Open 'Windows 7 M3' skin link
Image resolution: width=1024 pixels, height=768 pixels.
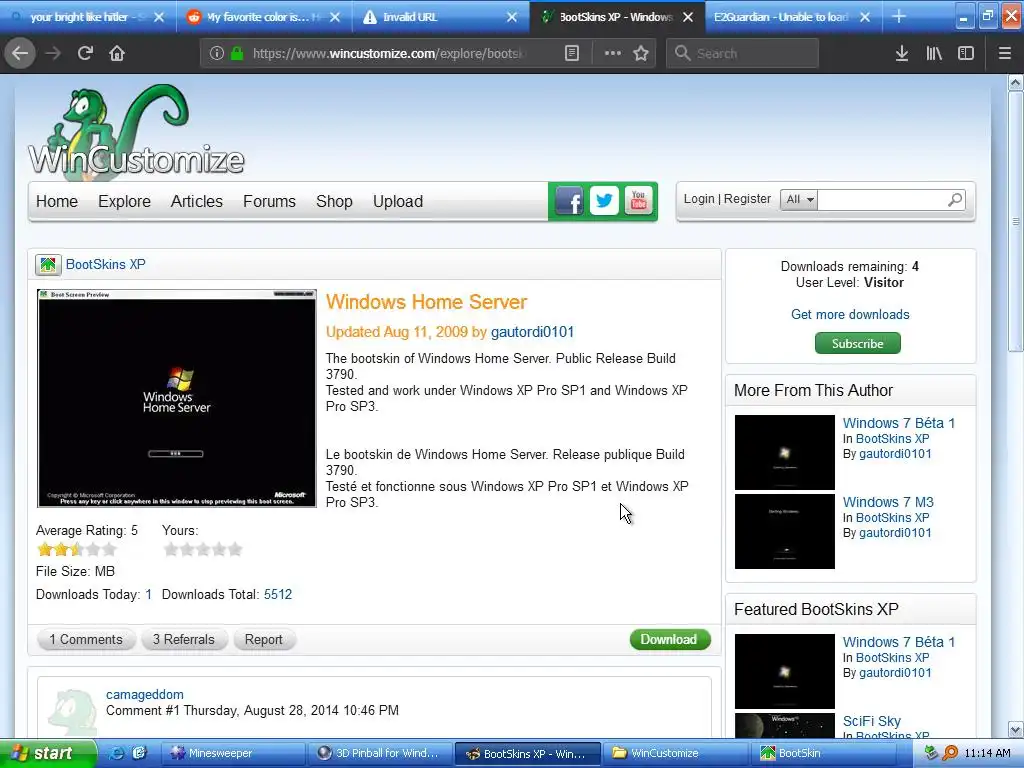[x=888, y=502]
